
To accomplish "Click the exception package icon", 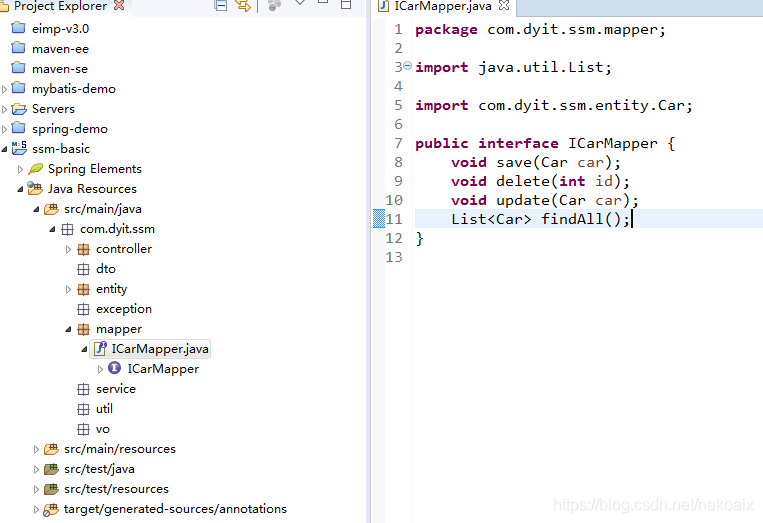I will click(84, 309).
